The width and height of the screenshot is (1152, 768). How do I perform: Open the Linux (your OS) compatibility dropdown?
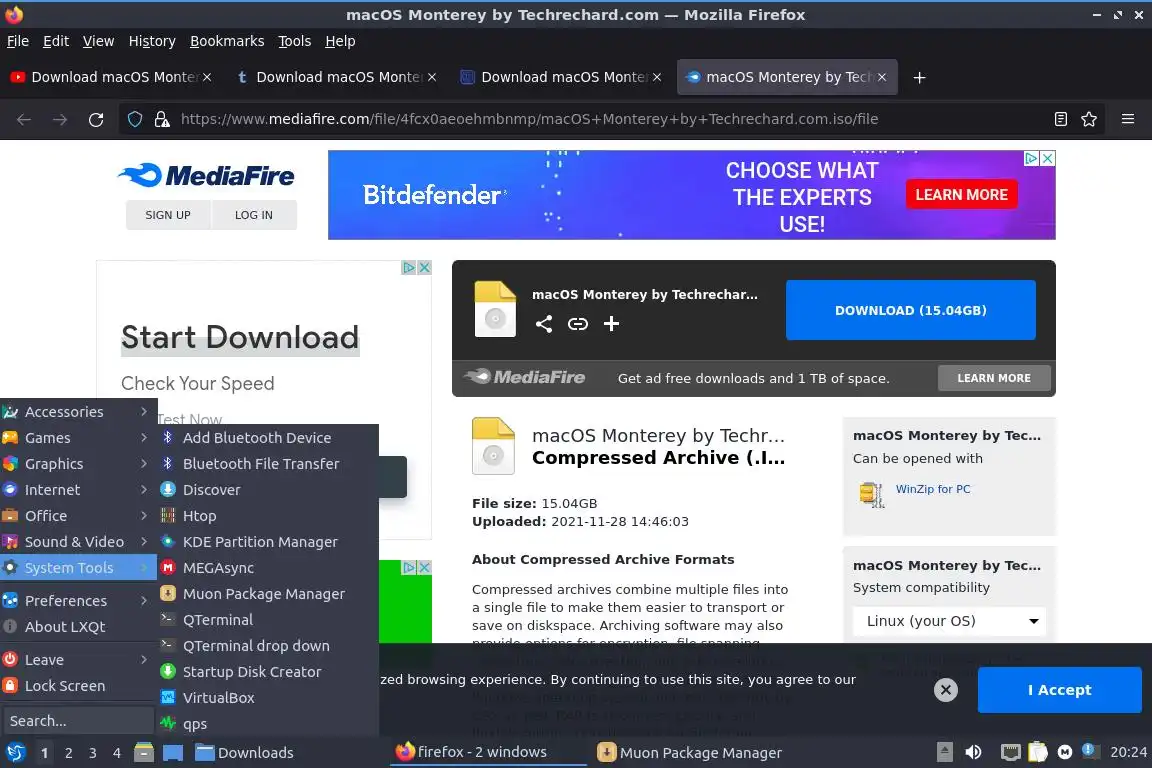click(950, 621)
